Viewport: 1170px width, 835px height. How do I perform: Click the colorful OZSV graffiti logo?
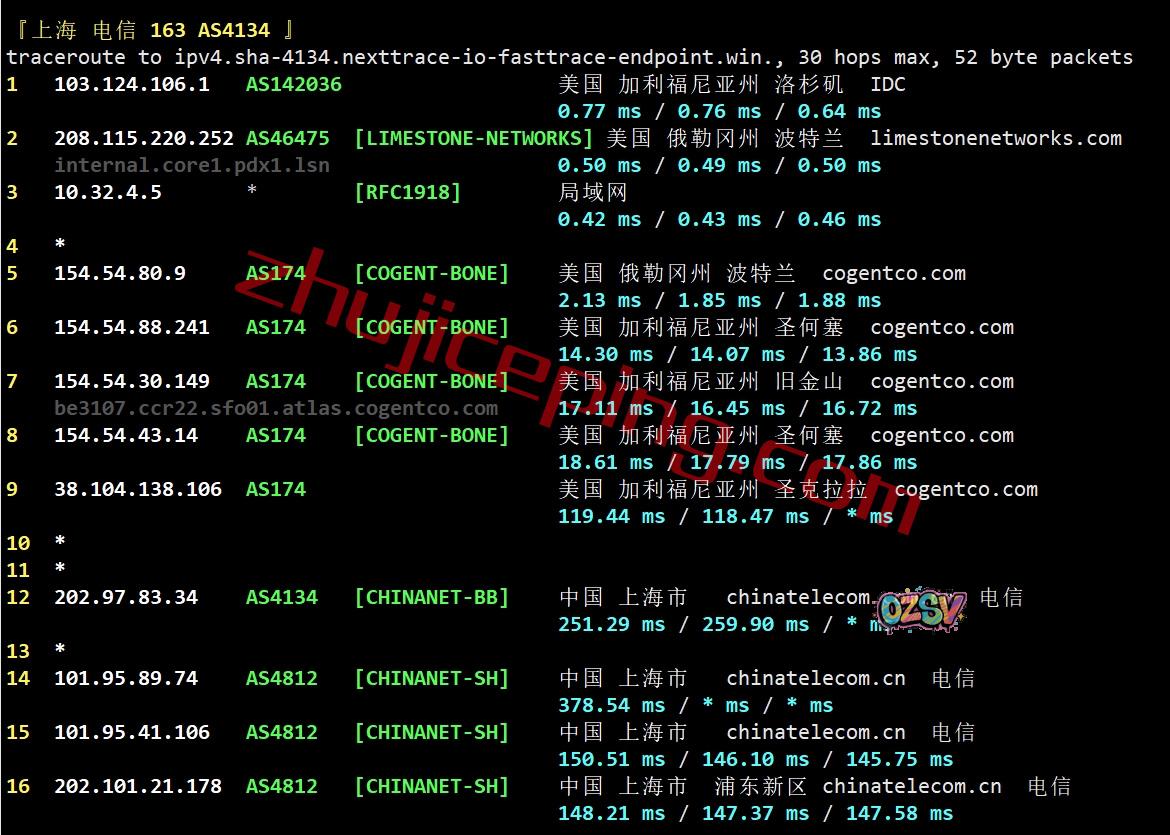pyautogui.click(x=921, y=608)
